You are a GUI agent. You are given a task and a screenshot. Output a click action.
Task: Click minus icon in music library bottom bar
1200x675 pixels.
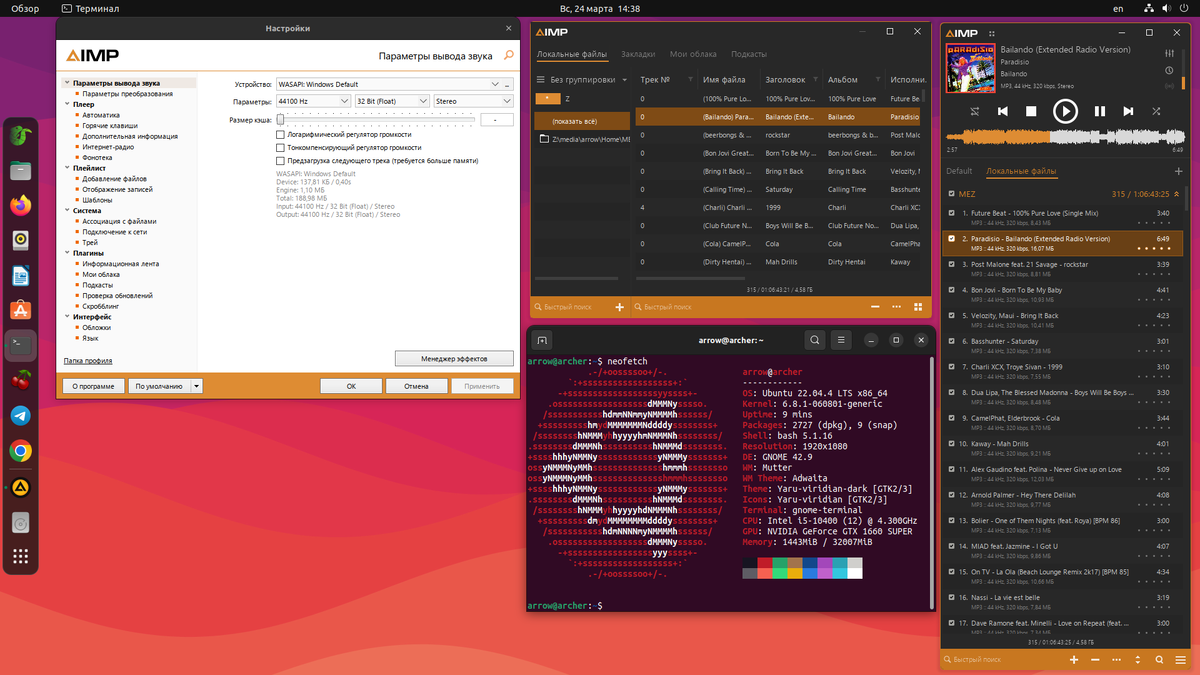click(x=876, y=307)
